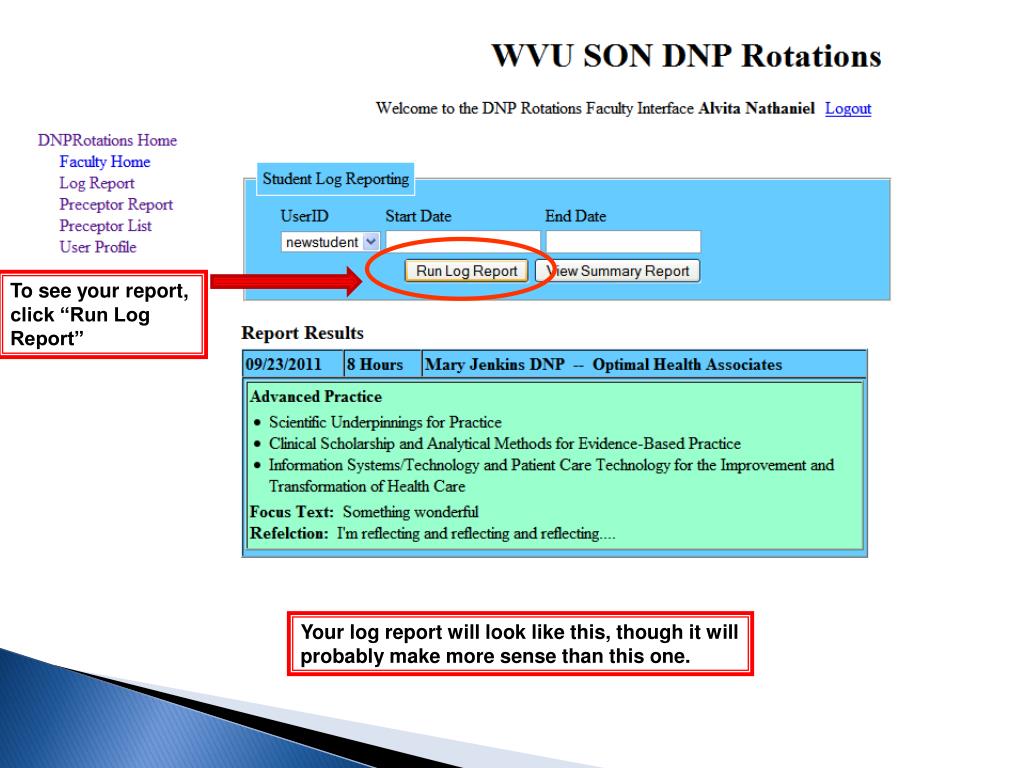Select the 8 Hours cell

point(382,364)
